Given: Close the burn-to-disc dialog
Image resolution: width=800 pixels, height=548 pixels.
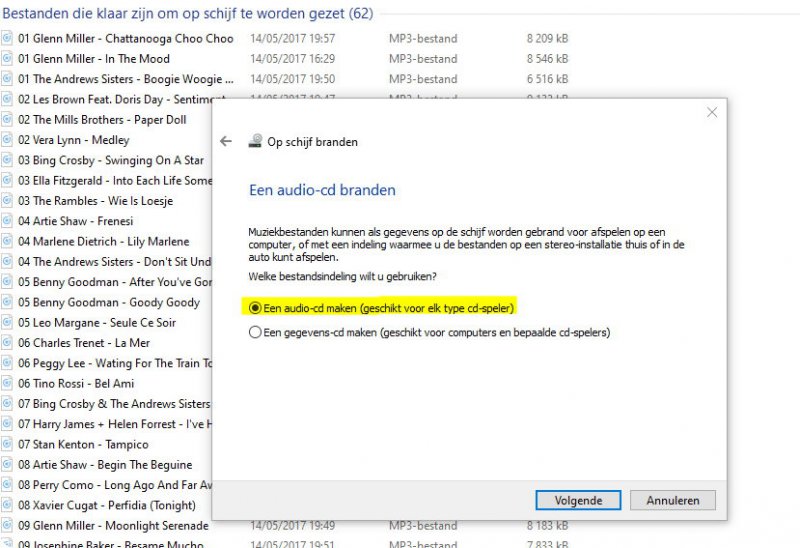Looking at the screenshot, I should point(712,113).
